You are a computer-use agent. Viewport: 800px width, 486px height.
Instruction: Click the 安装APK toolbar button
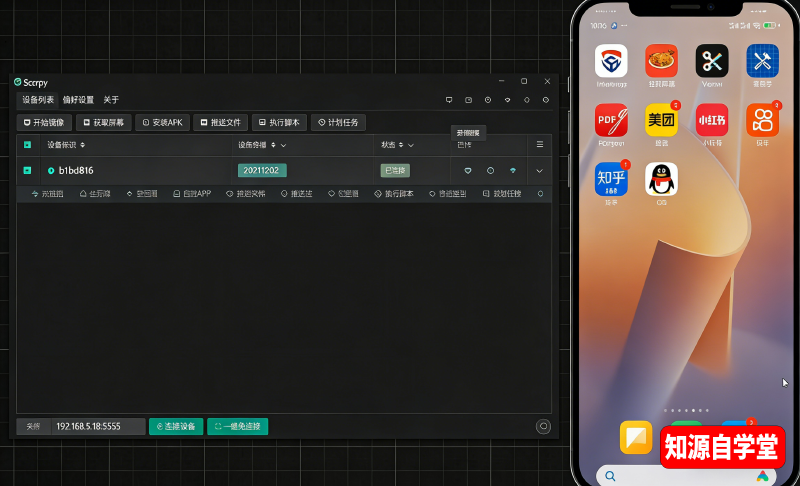click(162, 122)
